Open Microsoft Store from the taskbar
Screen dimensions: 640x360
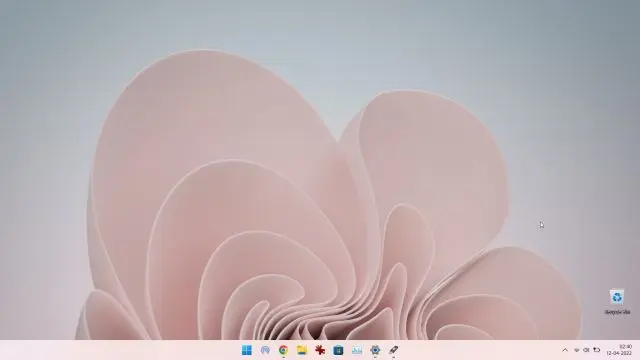coord(338,350)
